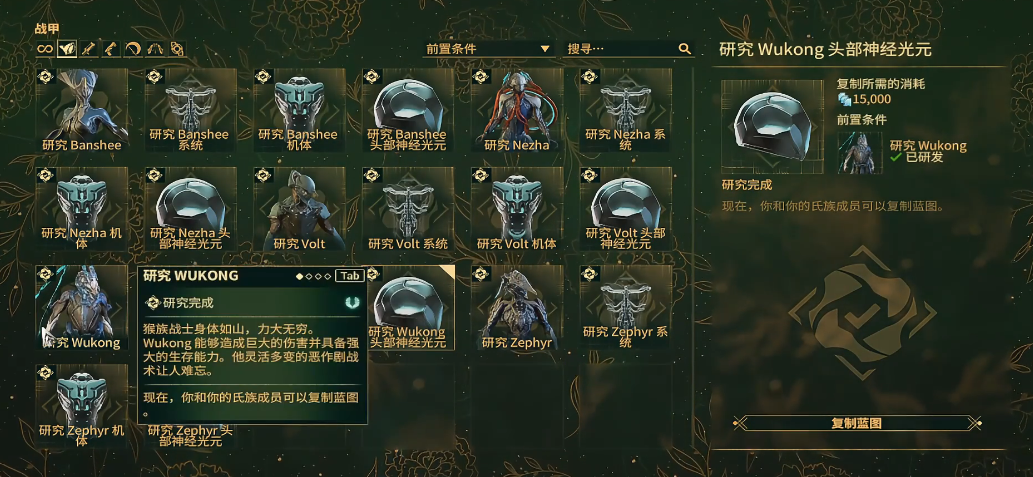This screenshot has width=1033, height=477.
Task: Select the infinity 'all' category filter icon
Action: [x=45, y=49]
